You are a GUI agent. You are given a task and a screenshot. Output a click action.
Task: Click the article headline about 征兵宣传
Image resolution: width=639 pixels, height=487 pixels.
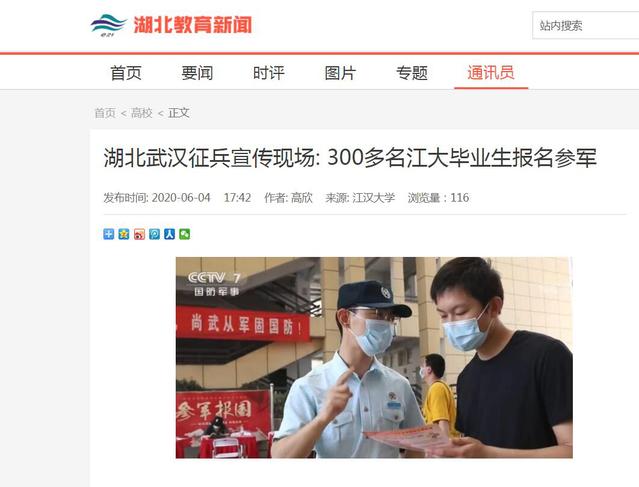(x=350, y=158)
